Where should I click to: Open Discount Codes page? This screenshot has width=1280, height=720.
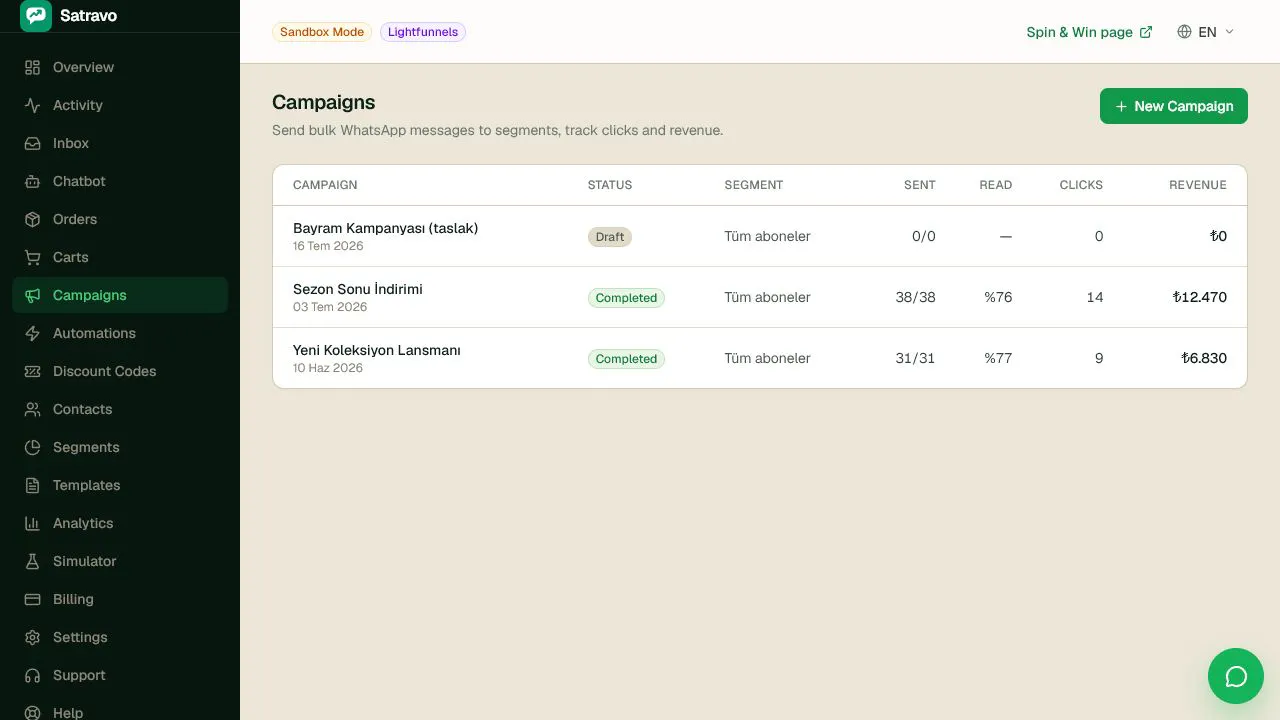pyautogui.click(x=120, y=371)
